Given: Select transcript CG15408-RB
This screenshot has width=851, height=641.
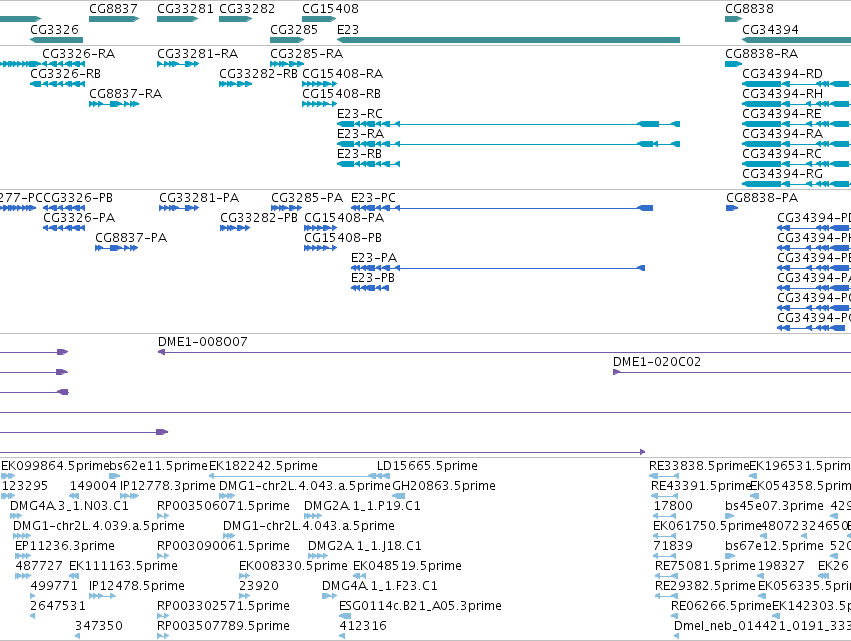Looking at the screenshot, I should tap(320, 104).
